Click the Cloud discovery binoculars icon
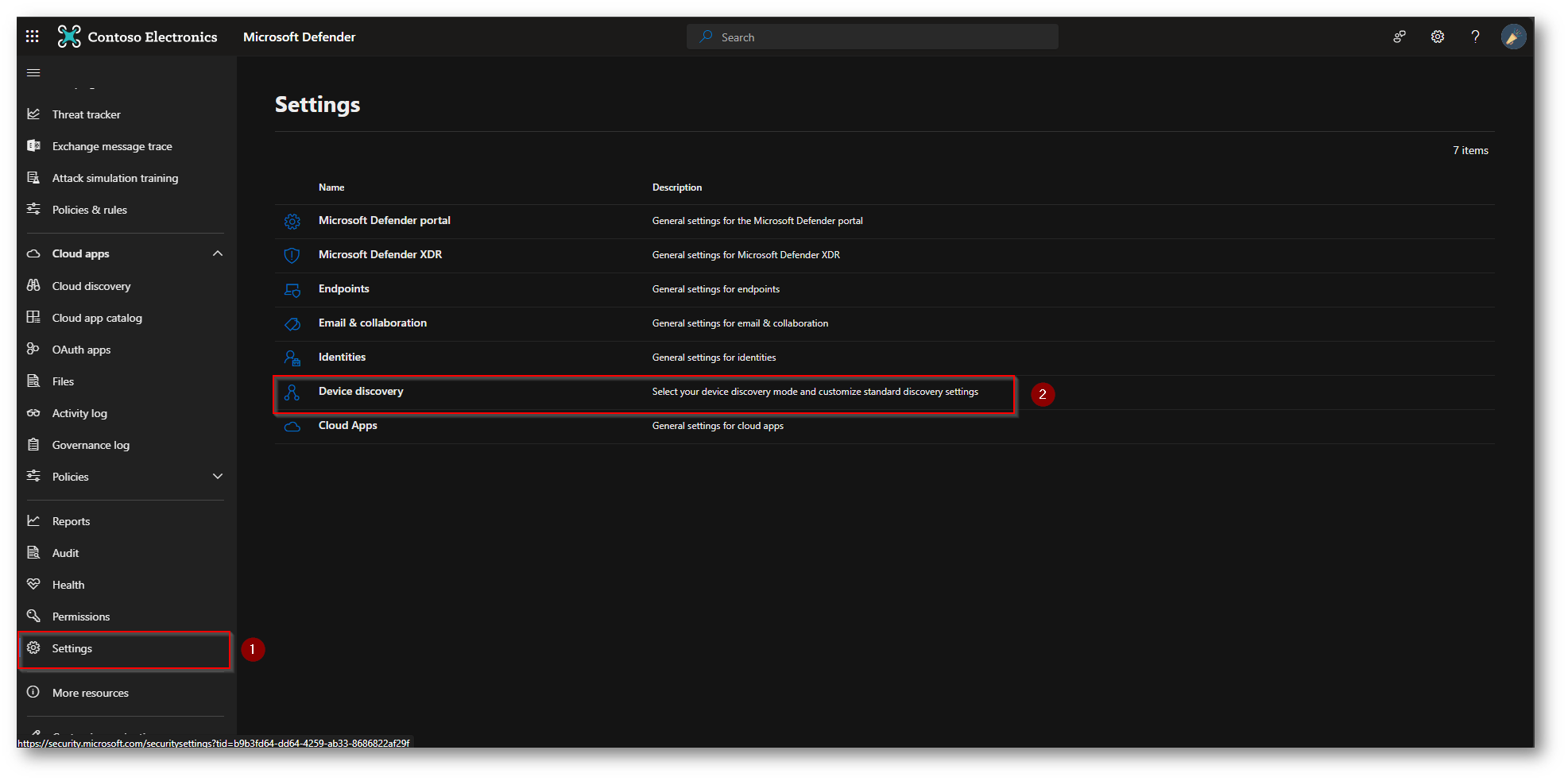 pyautogui.click(x=33, y=286)
